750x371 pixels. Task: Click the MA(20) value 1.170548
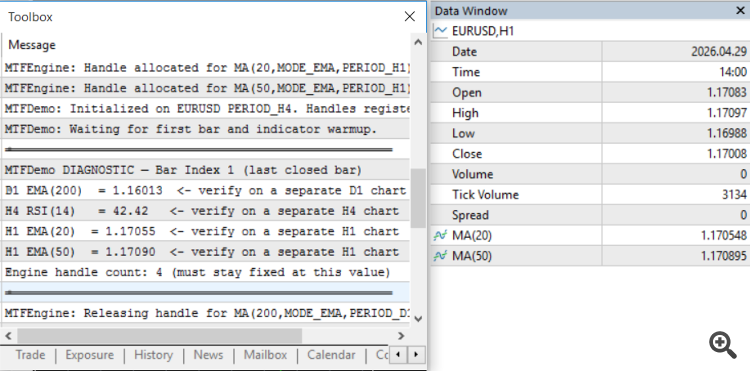[724, 235]
